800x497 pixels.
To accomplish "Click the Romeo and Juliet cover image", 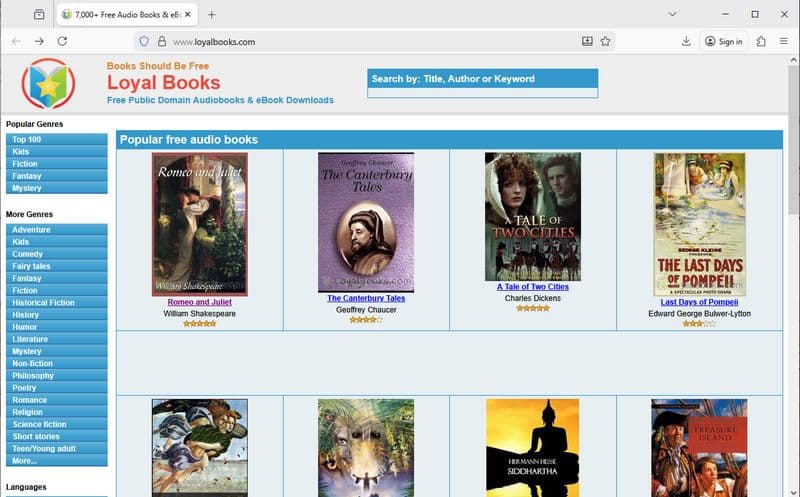I will pos(199,224).
